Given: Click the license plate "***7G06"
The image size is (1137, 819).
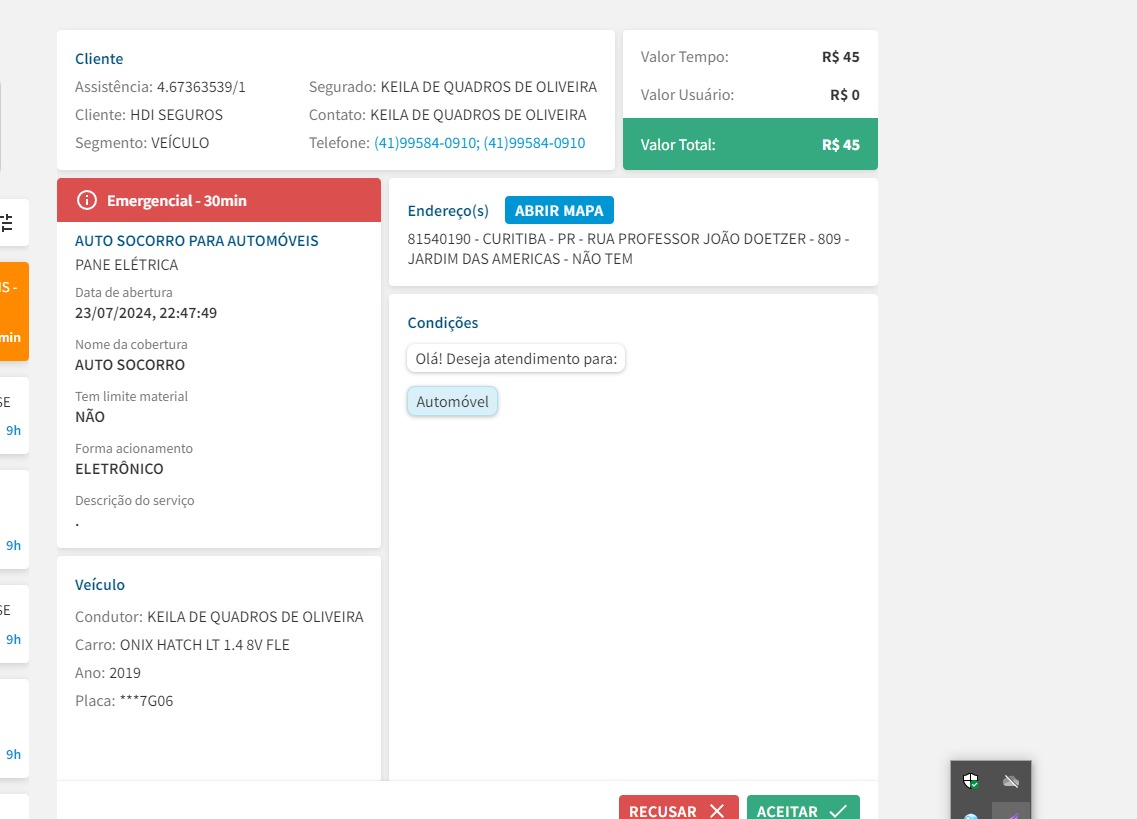Looking at the screenshot, I should point(146,701).
